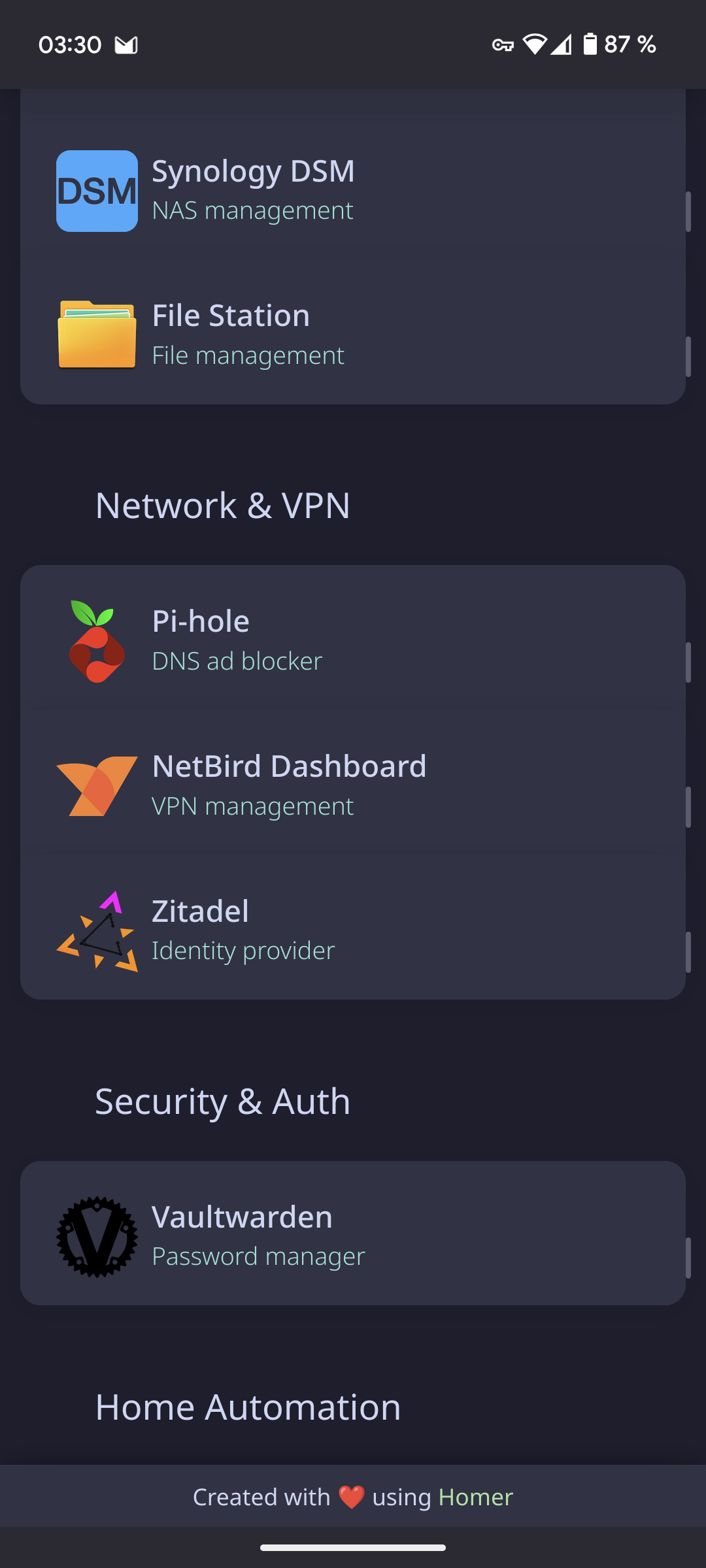Image resolution: width=706 pixels, height=1568 pixels.
Task: Tap the Security & Auth section heading
Action: 223,1102
